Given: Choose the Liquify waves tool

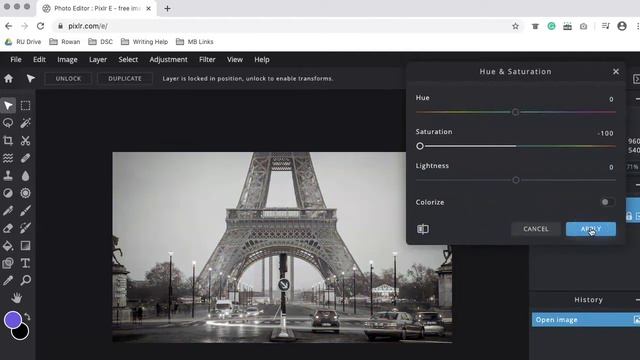Looking at the screenshot, I should click(x=8, y=158).
